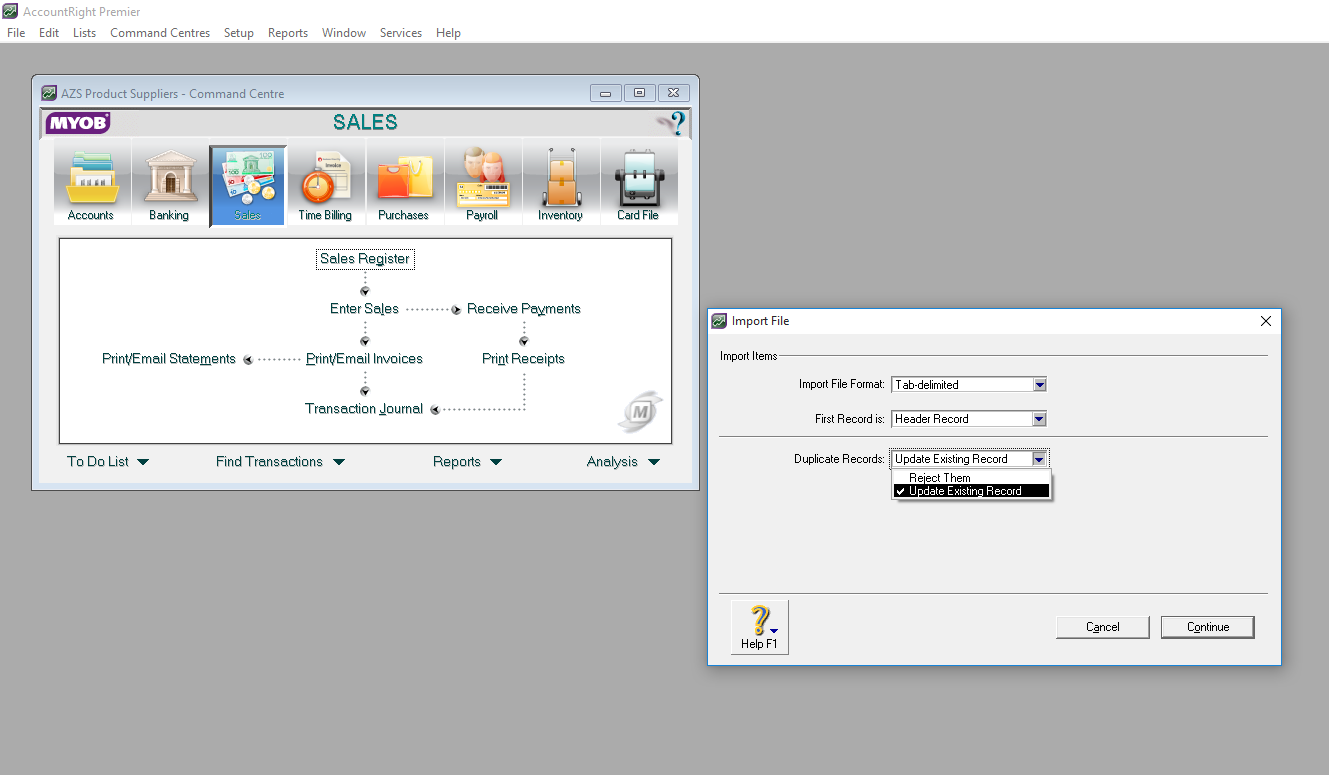Image resolution: width=1329 pixels, height=775 pixels.
Task: Open Receive Payments
Action: click(524, 309)
